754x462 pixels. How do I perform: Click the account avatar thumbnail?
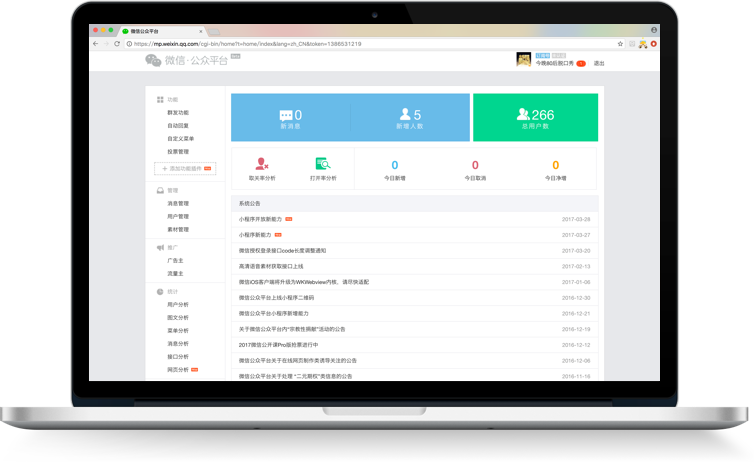523,60
